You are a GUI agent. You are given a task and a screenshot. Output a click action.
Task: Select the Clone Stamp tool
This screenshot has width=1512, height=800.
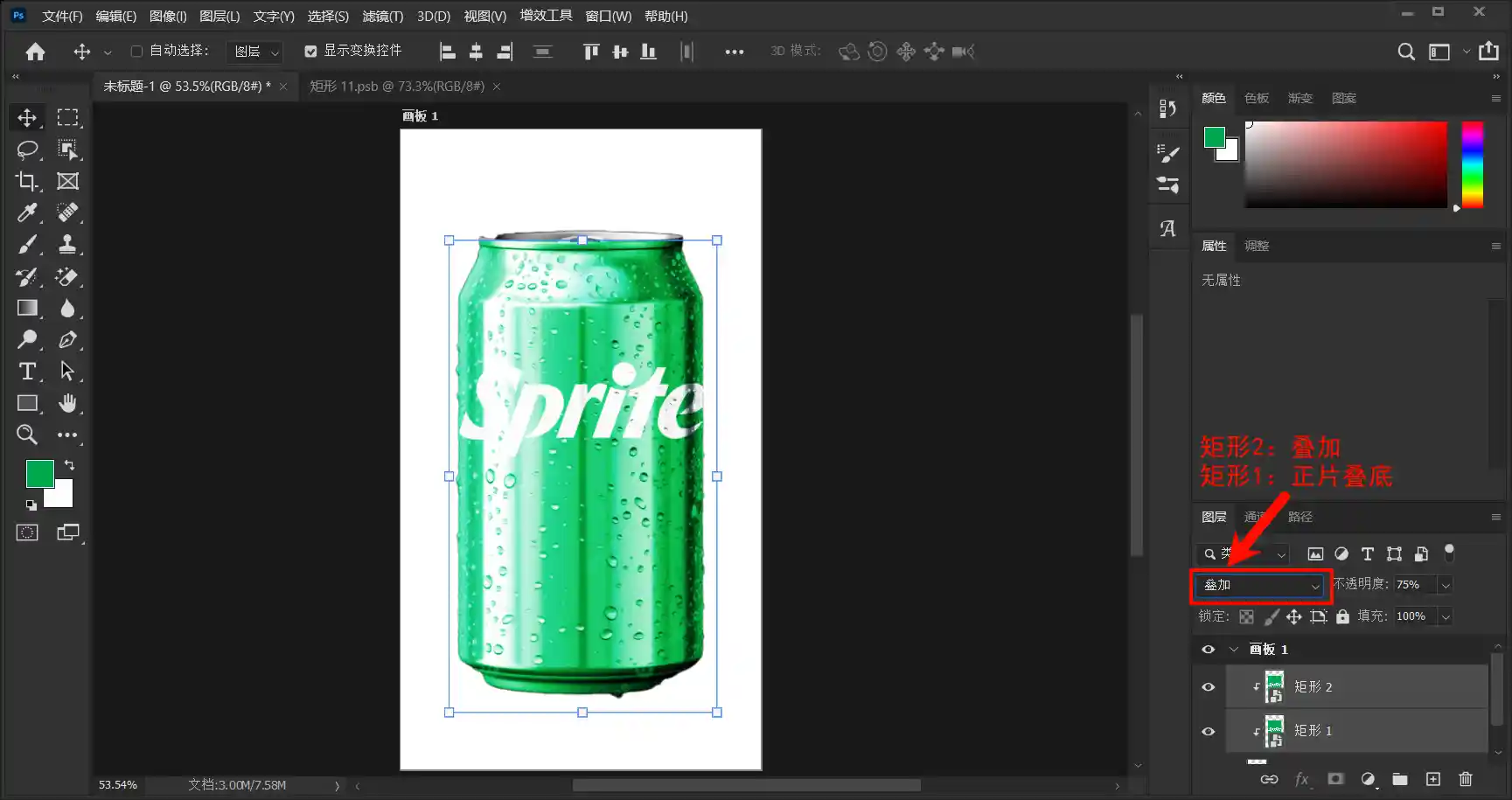click(67, 244)
